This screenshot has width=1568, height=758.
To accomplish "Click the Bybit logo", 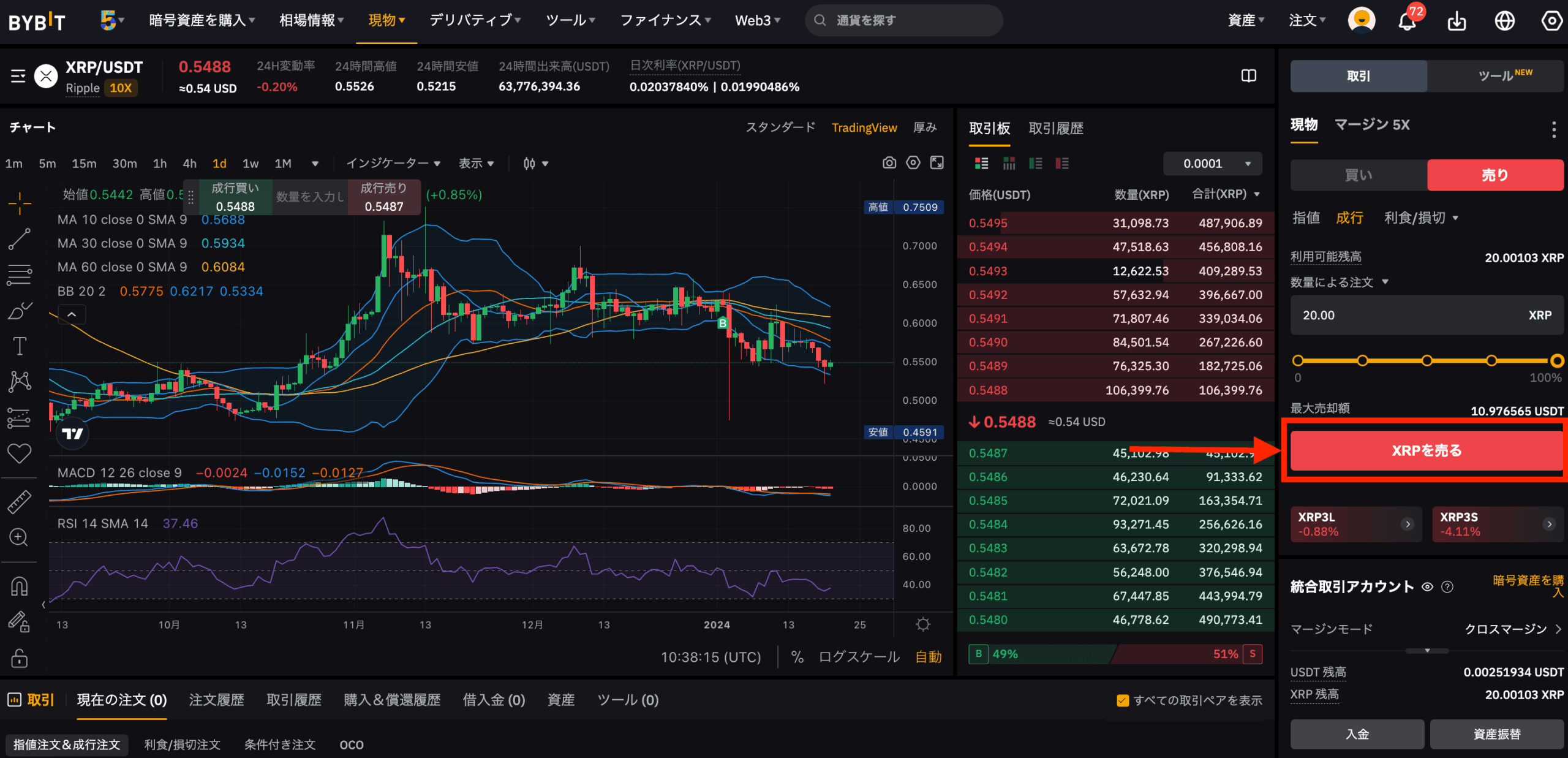I will click(x=37, y=21).
